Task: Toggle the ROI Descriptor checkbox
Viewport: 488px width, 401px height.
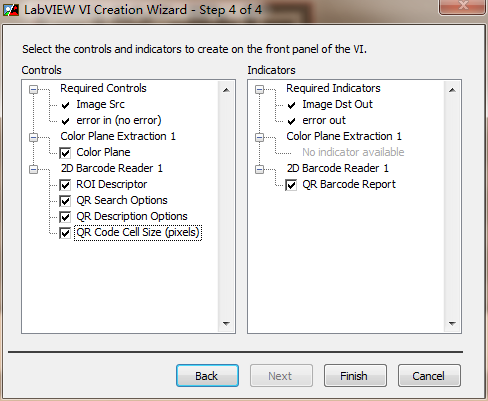Action: click(65, 185)
